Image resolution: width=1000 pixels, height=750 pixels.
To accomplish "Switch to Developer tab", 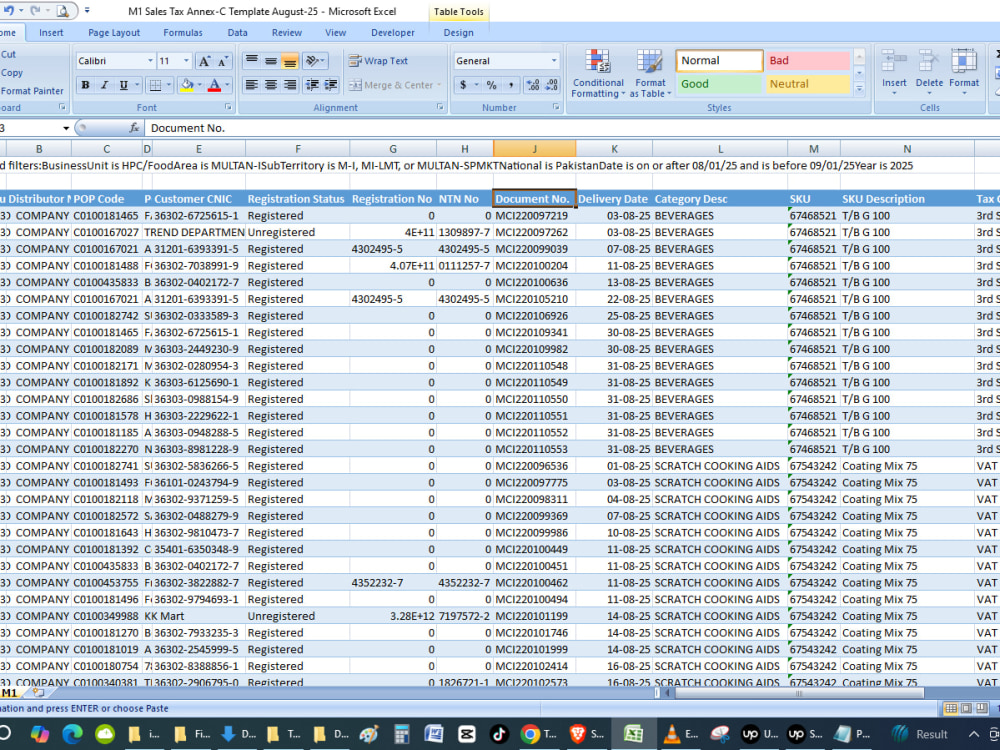I will tap(393, 33).
